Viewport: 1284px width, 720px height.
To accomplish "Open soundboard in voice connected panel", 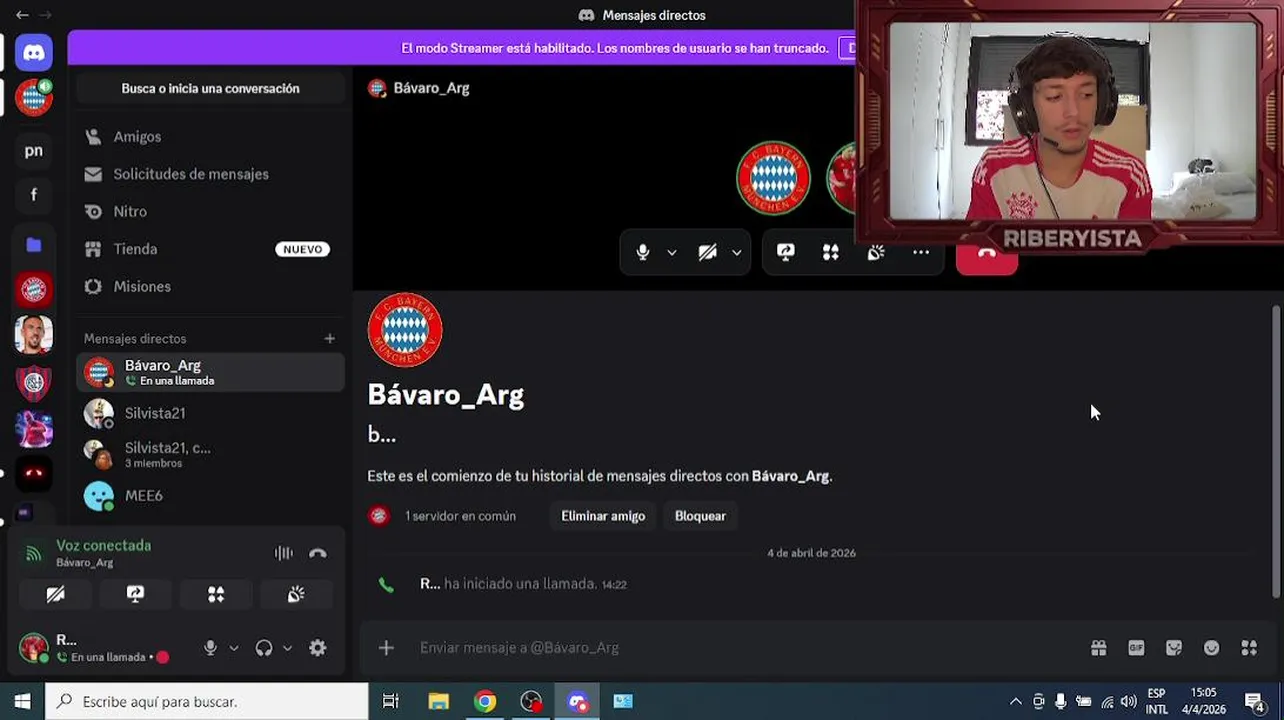I will click(x=296, y=594).
